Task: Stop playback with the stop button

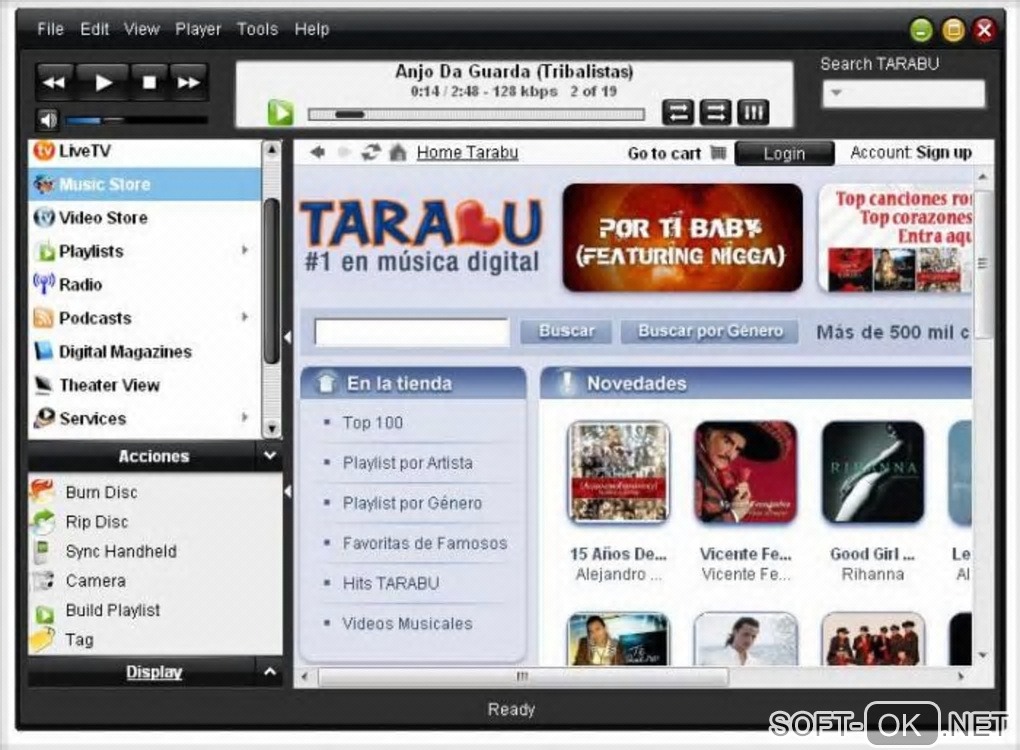Action: point(150,82)
